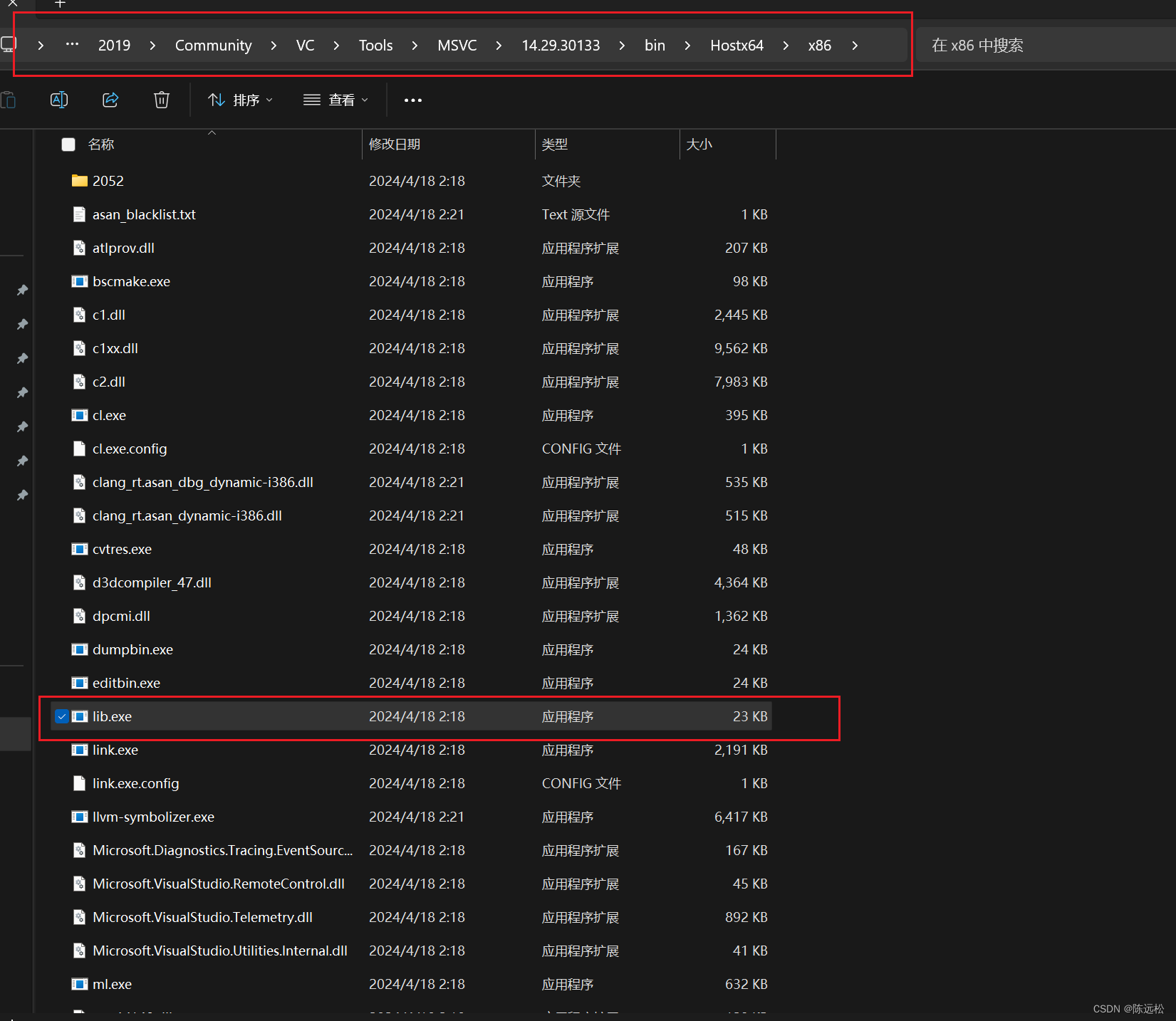
Task: Select the c2.dll file name
Action: pos(109,382)
